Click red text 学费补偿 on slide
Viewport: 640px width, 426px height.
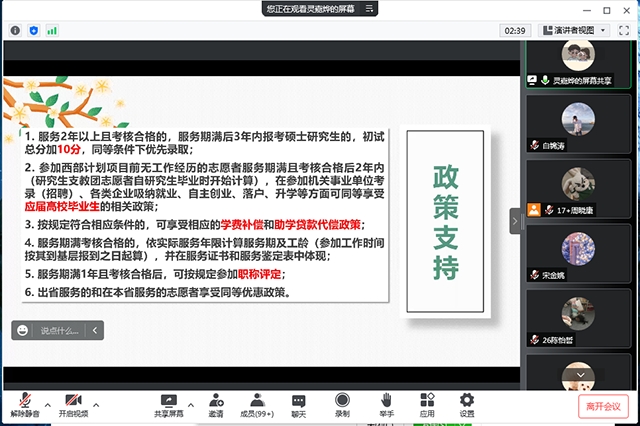tap(242, 224)
